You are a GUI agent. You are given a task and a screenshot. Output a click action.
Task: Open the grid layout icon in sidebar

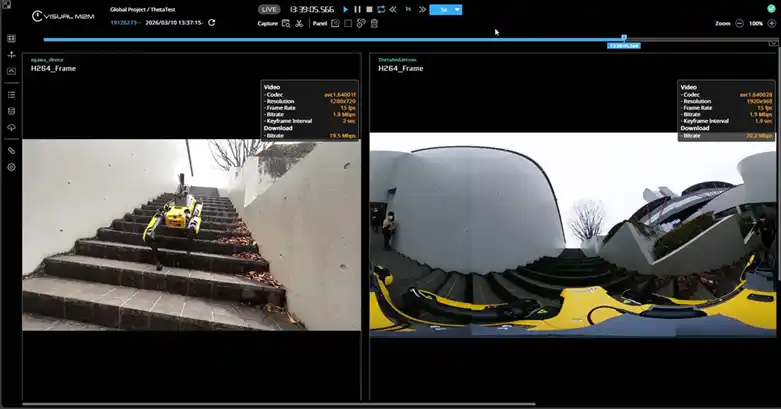coord(11,39)
